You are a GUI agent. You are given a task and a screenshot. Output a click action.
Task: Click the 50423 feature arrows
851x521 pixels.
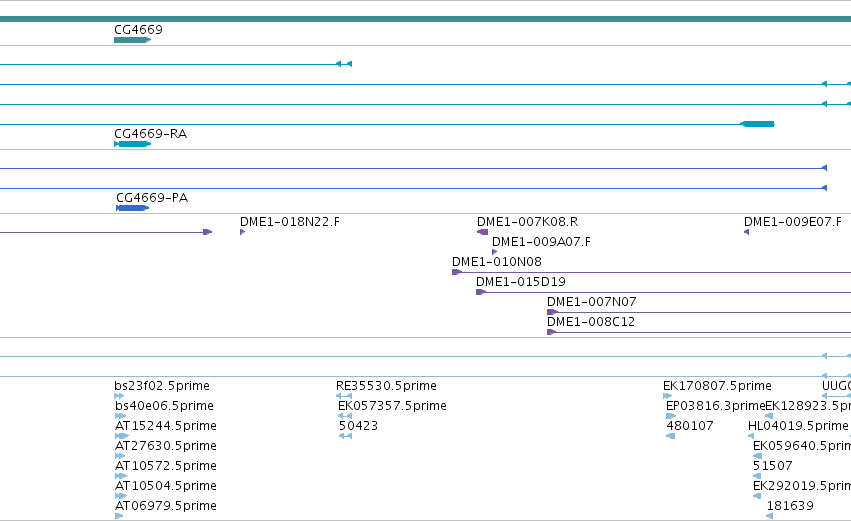click(345, 436)
